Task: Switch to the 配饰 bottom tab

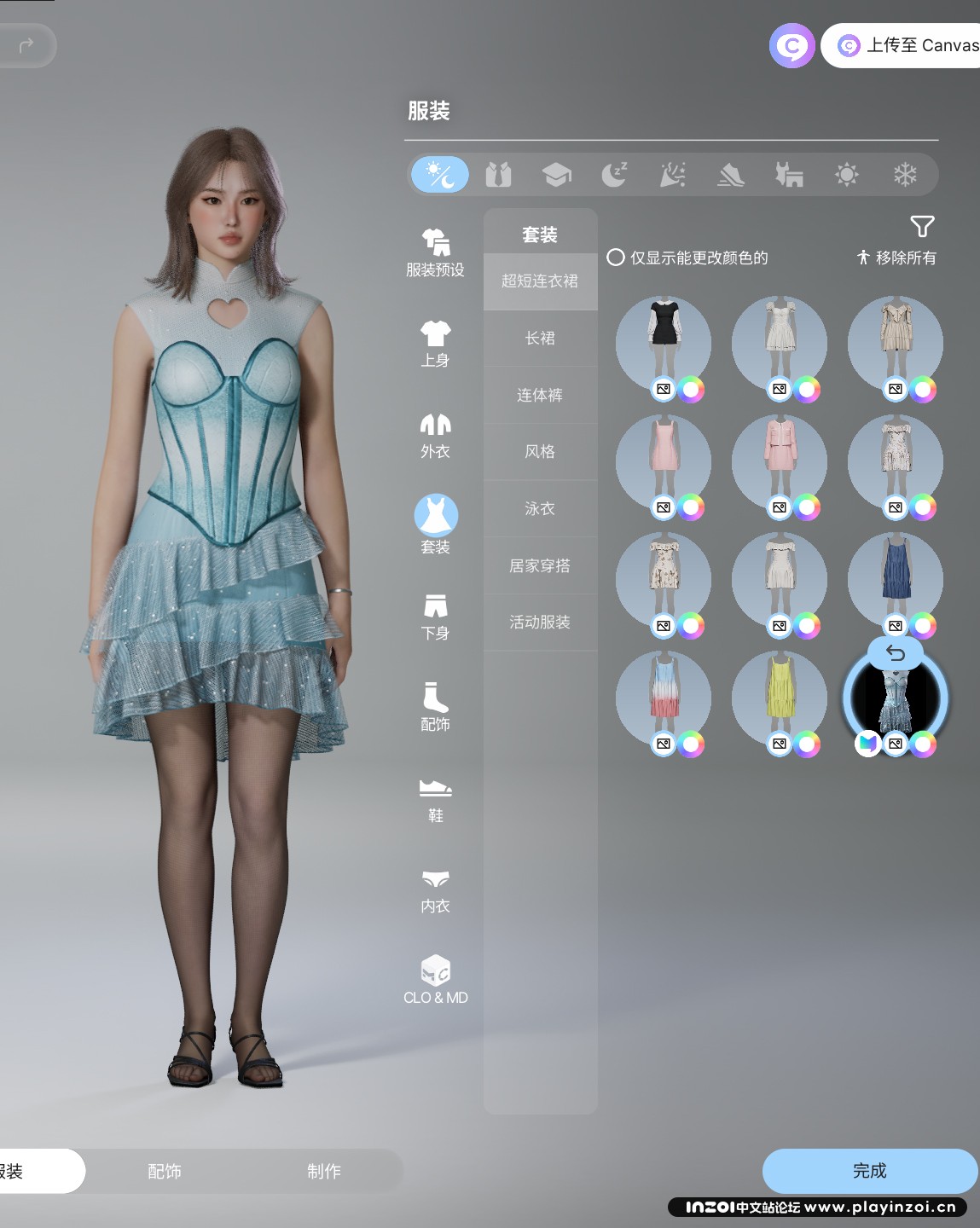Action: [x=165, y=1171]
